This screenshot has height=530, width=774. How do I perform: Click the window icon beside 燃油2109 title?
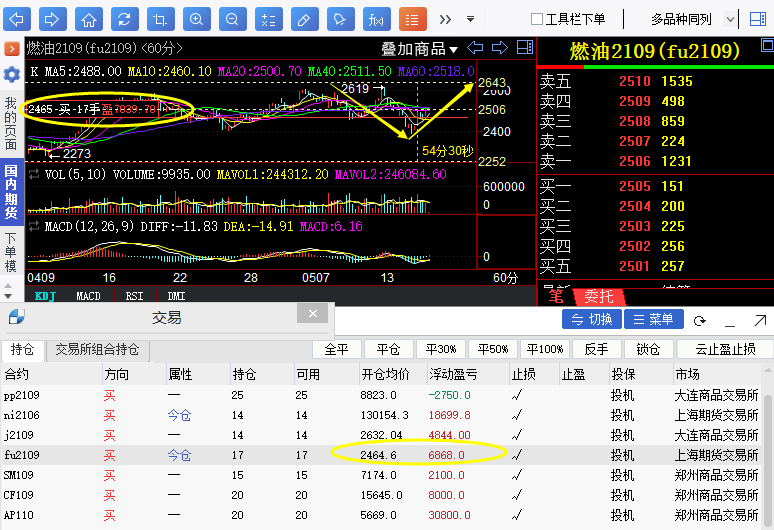(768, 45)
